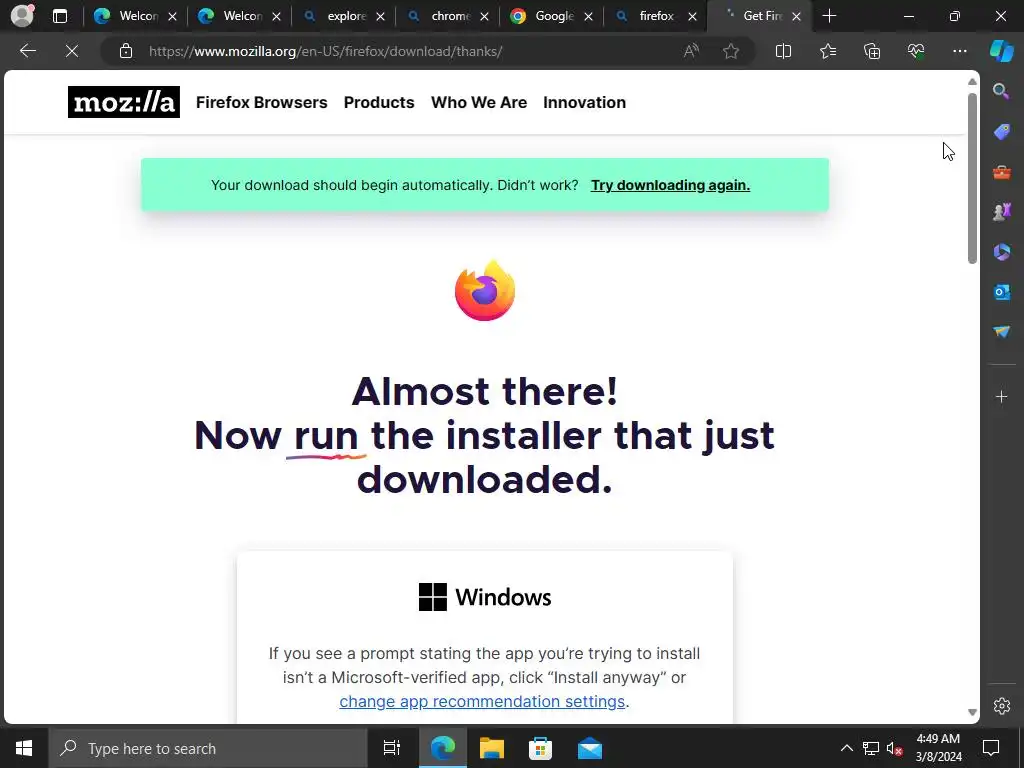The width and height of the screenshot is (1024, 768).
Task: Open a new tab
Action: (829, 16)
